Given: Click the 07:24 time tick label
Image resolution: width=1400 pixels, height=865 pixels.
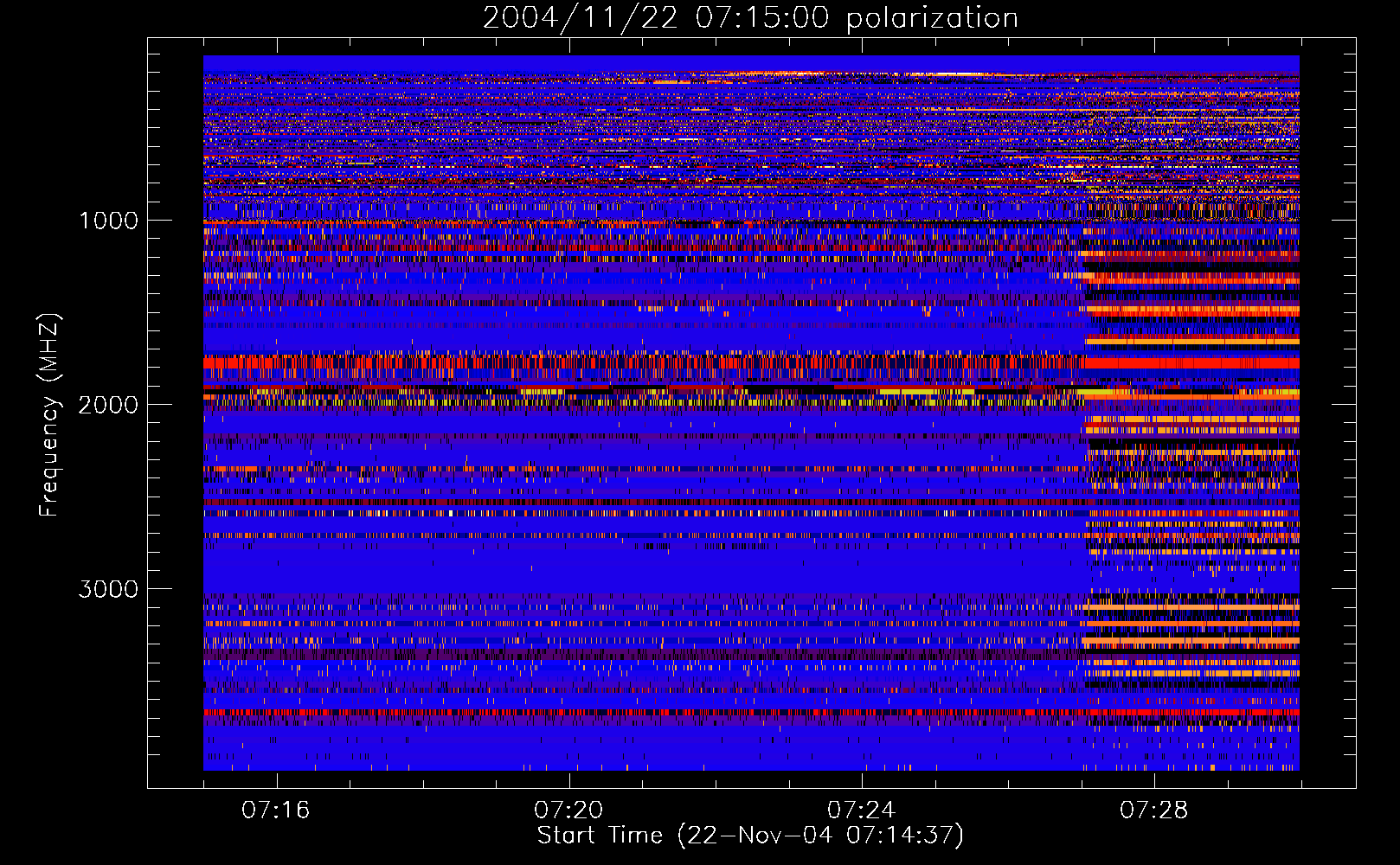Looking at the screenshot, I should click(862, 811).
